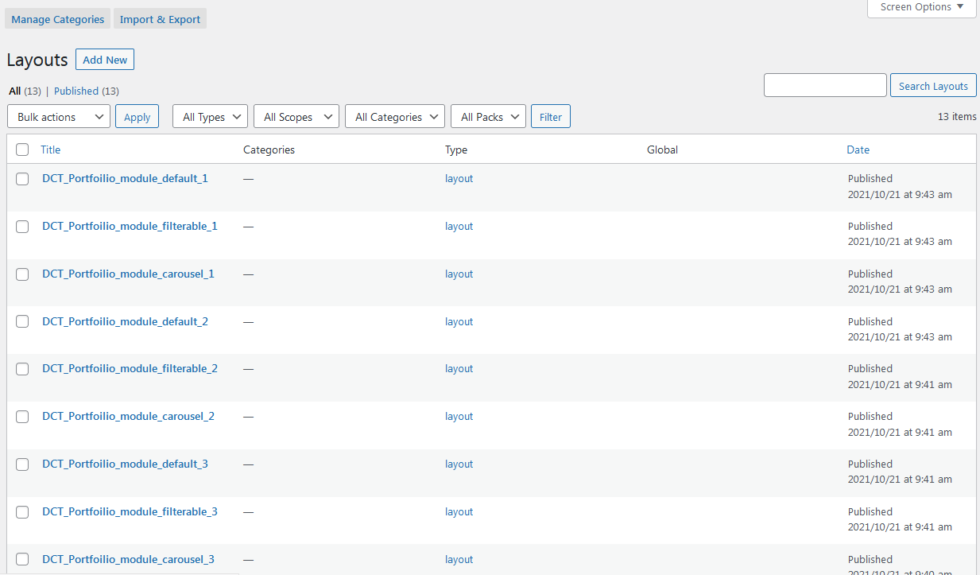
Task: Open DCT_Portfoilio_module_filterable_1 layout
Action: (x=129, y=226)
